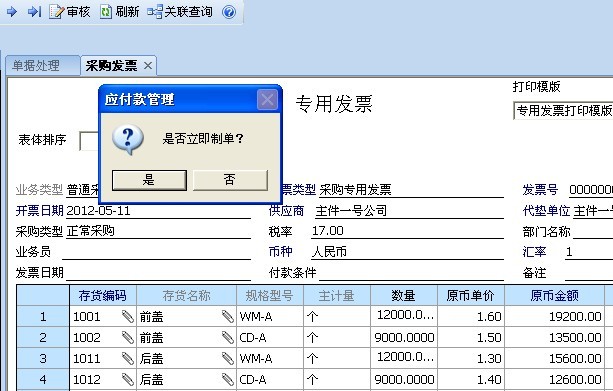Open the 专用发票打印模版 dropdown

click(x=563, y=111)
